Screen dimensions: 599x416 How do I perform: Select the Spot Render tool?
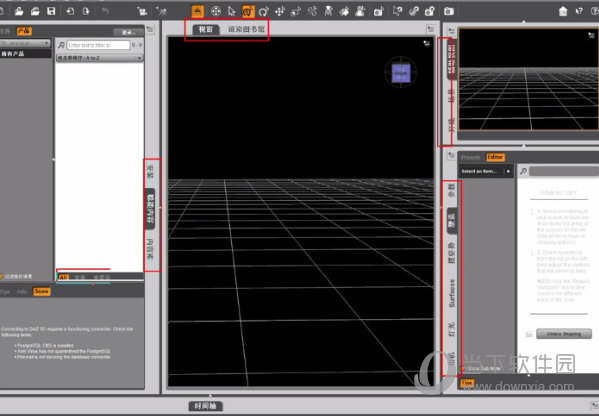click(378, 11)
